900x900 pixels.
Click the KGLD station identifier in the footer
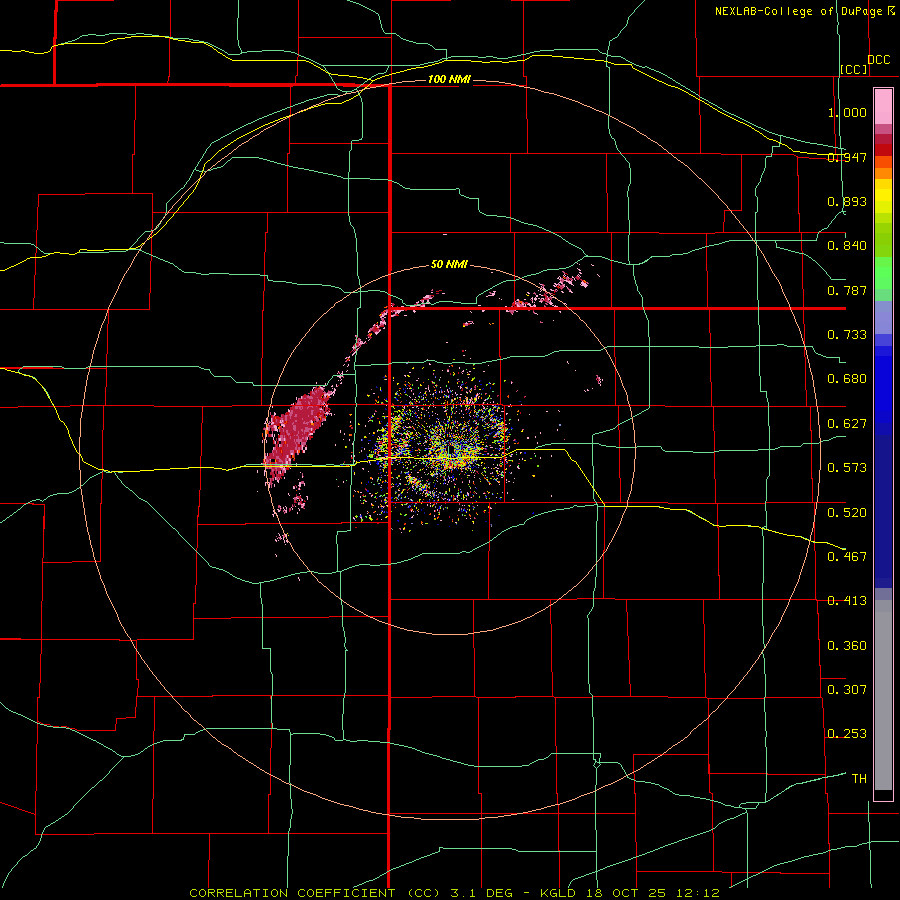tap(560, 893)
